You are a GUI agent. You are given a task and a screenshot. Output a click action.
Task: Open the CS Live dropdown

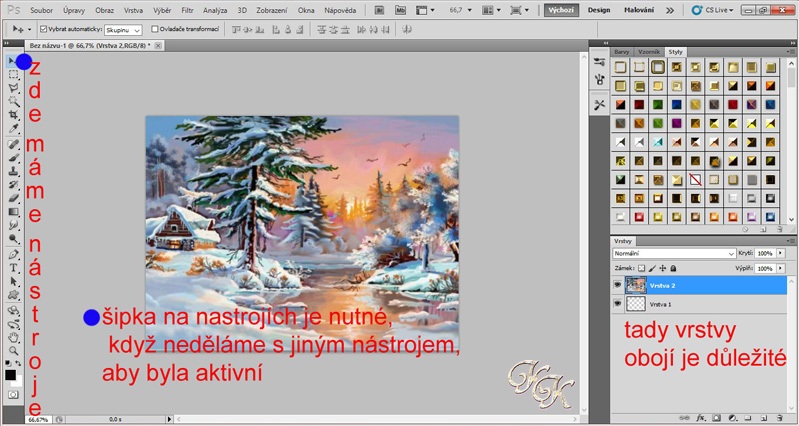712,10
